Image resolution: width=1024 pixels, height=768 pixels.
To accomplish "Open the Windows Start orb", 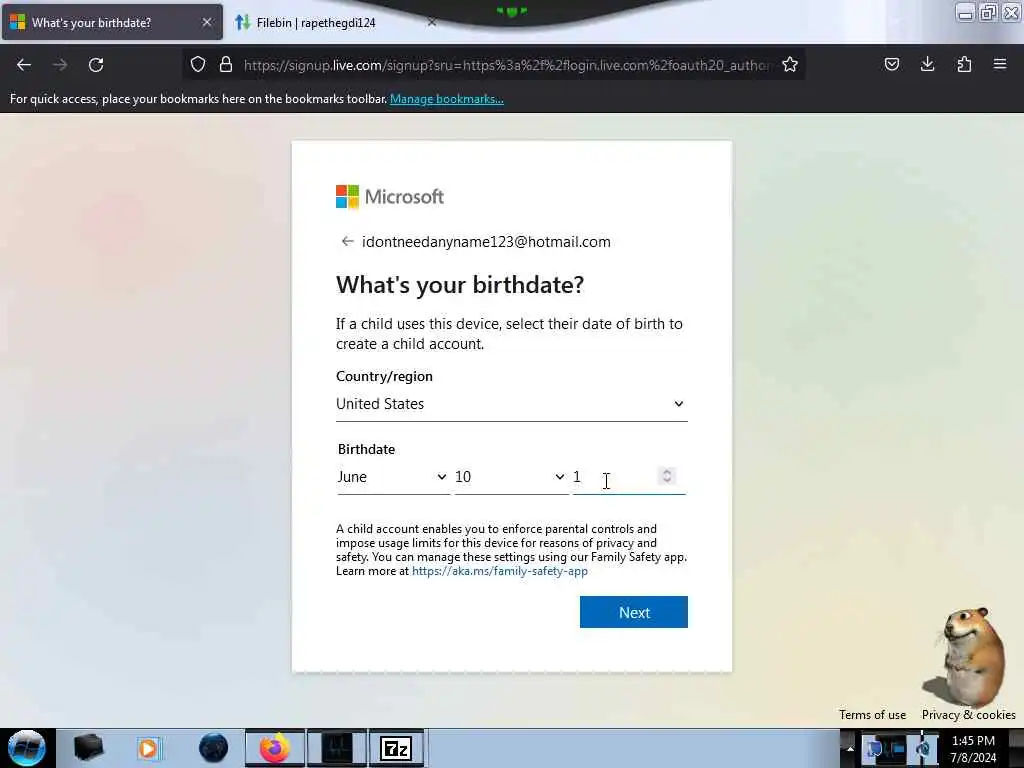I will point(27,748).
